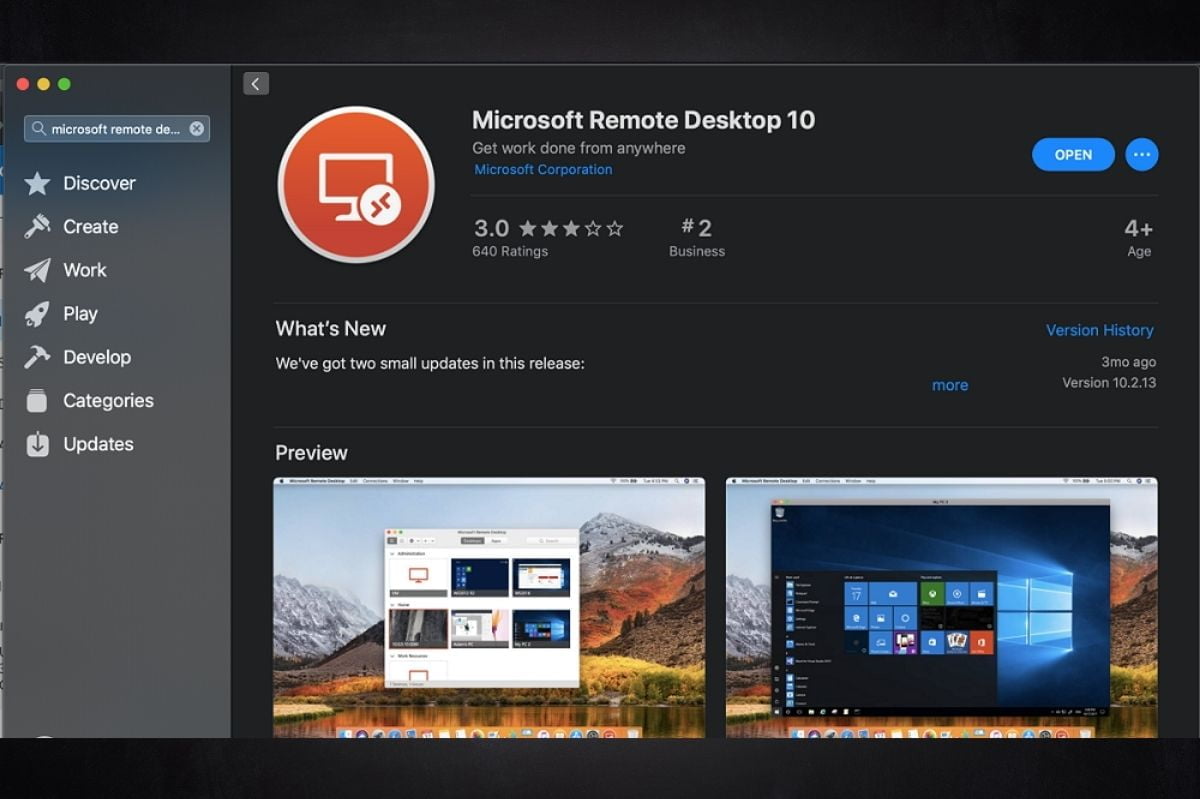
Task: Open the Microsoft Corporation developer link
Action: [x=543, y=170]
